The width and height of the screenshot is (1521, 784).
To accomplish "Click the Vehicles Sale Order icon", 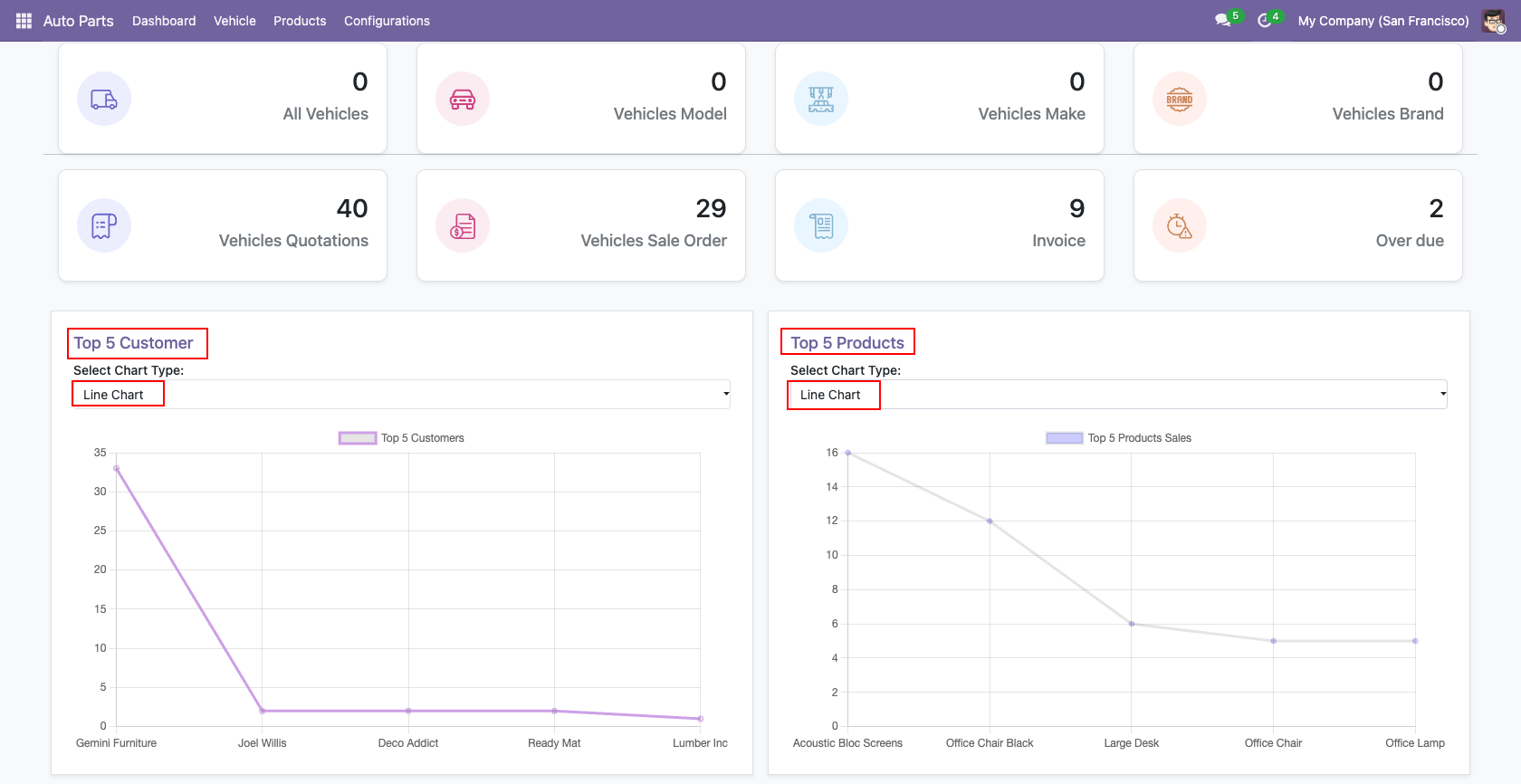I will [463, 225].
